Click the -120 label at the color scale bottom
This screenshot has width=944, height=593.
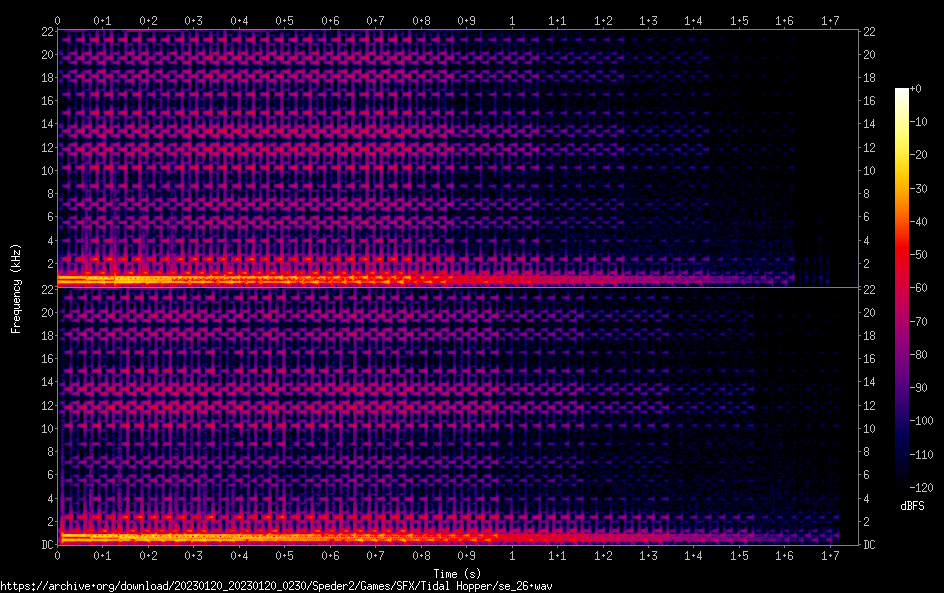pyautogui.click(x=912, y=488)
